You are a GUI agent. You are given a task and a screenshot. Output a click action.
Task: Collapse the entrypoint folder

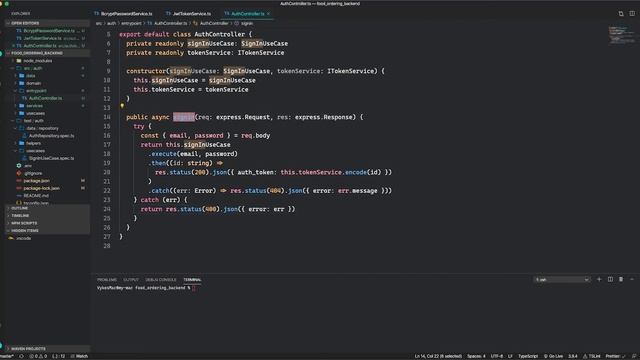36,91
